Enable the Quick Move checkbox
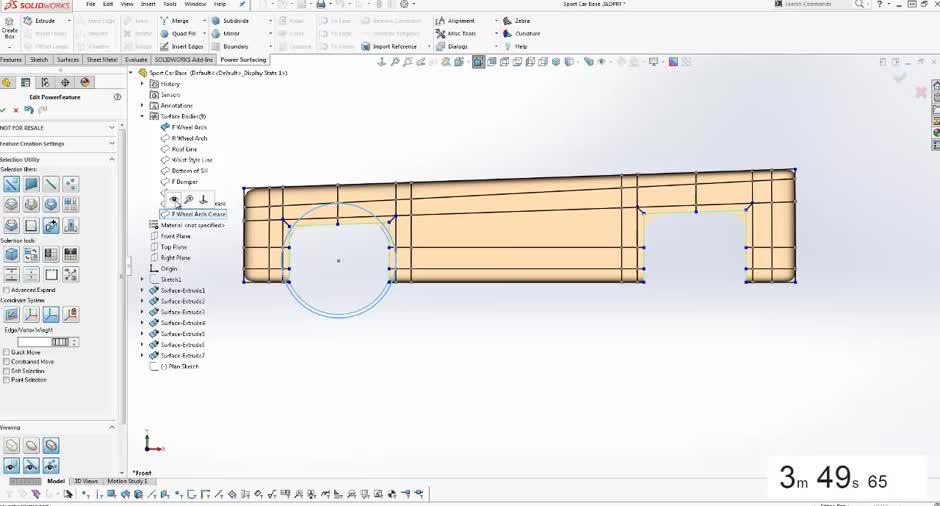The width and height of the screenshot is (940, 506). click(7, 352)
